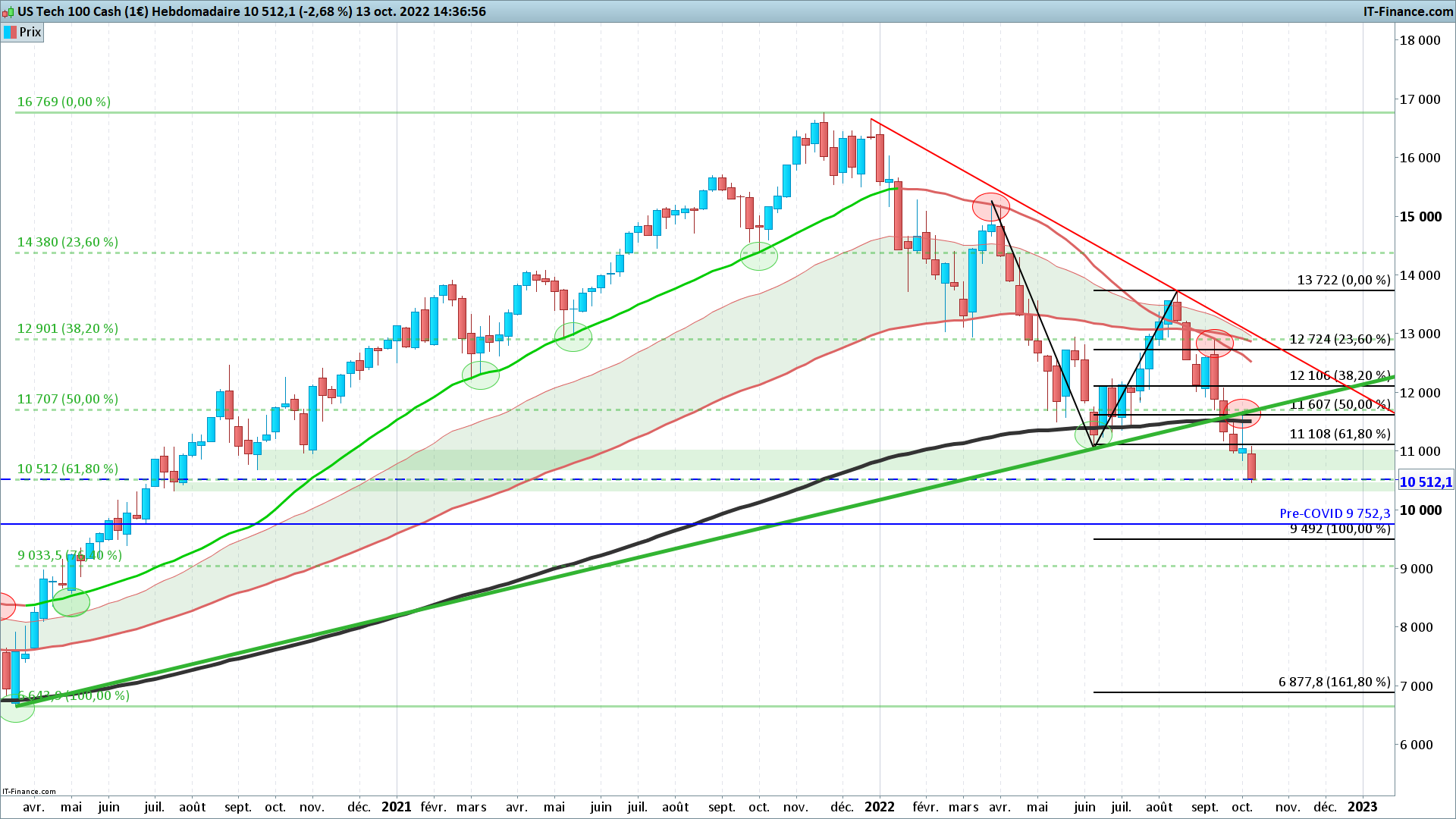Click the blue-red Prix legend icon

(10, 32)
